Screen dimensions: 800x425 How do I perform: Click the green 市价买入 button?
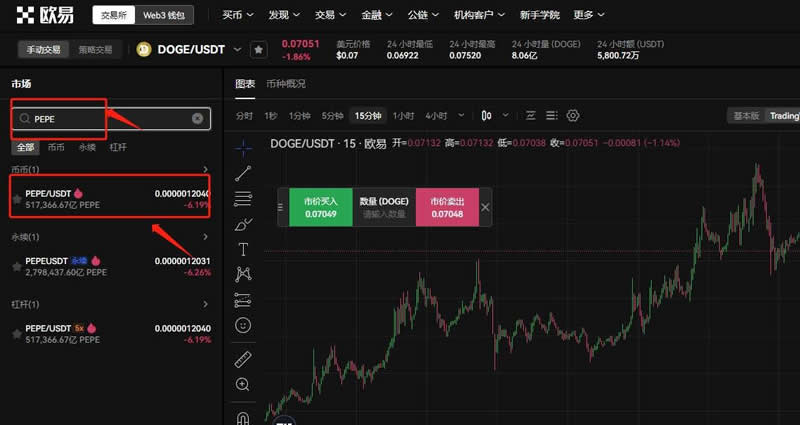[x=321, y=207]
